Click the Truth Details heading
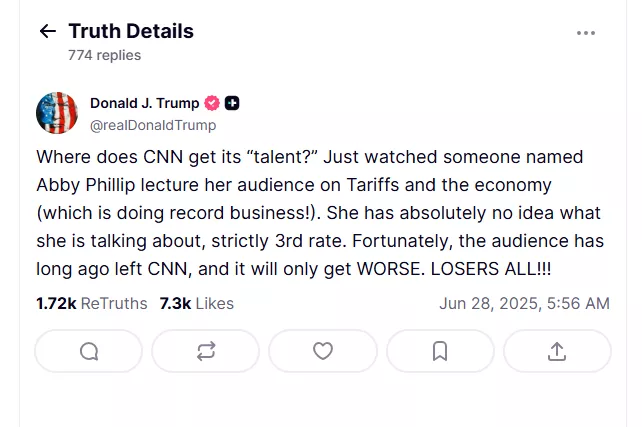Image resolution: width=642 pixels, height=427 pixels. pyautogui.click(x=131, y=31)
